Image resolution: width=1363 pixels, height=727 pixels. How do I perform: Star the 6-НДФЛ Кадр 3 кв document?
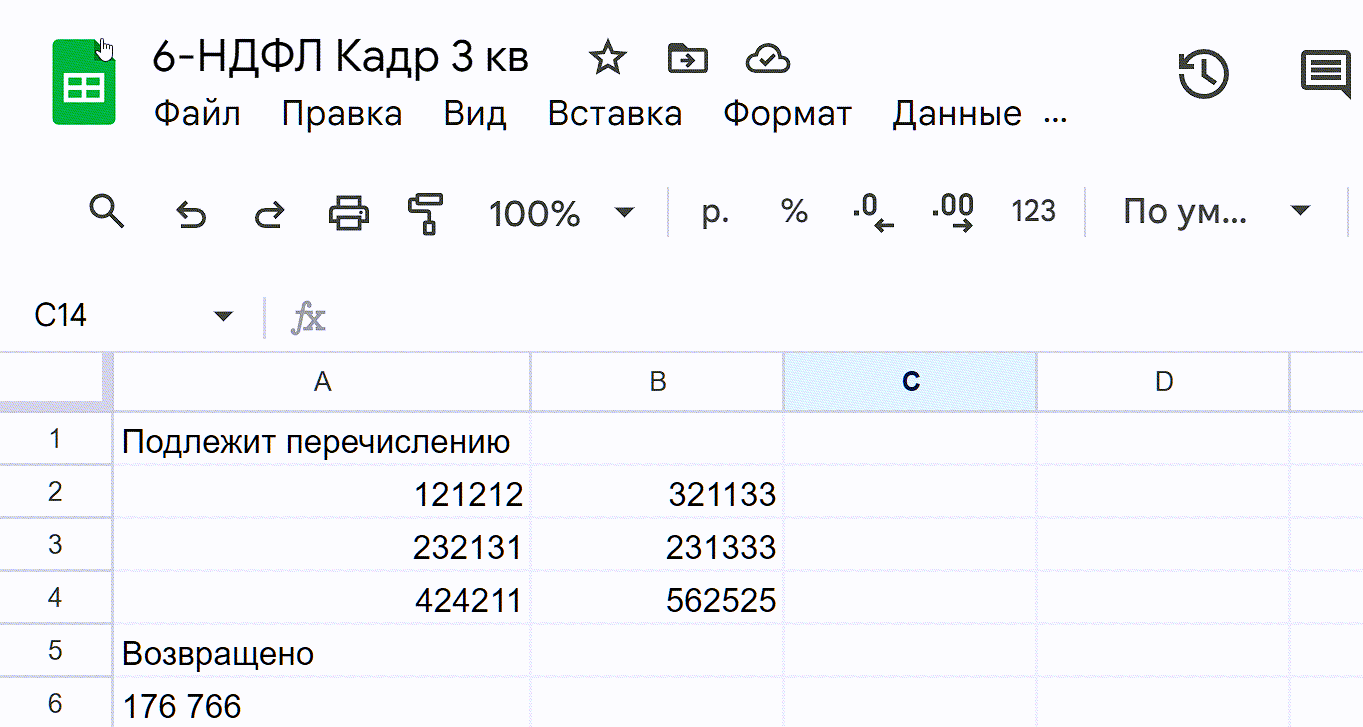pyautogui.click(x=606, y=59)
